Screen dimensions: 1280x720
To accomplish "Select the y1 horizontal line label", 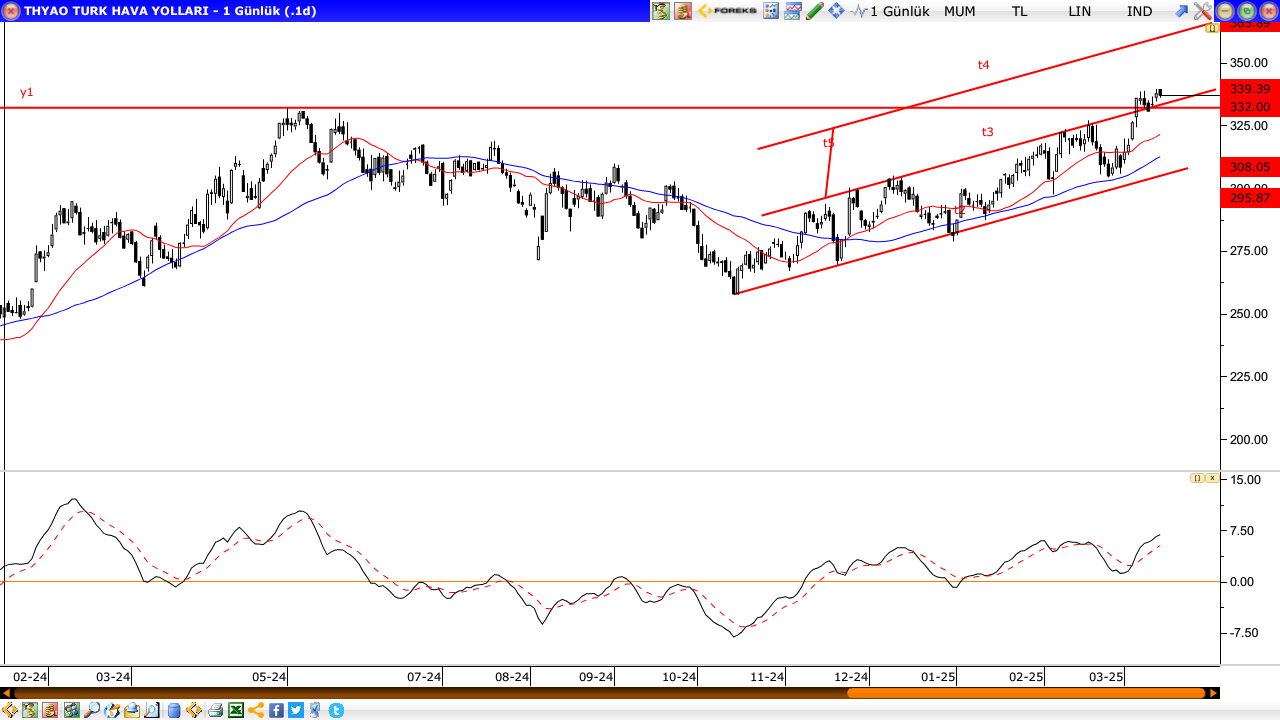I will click(x=27, y=92).
